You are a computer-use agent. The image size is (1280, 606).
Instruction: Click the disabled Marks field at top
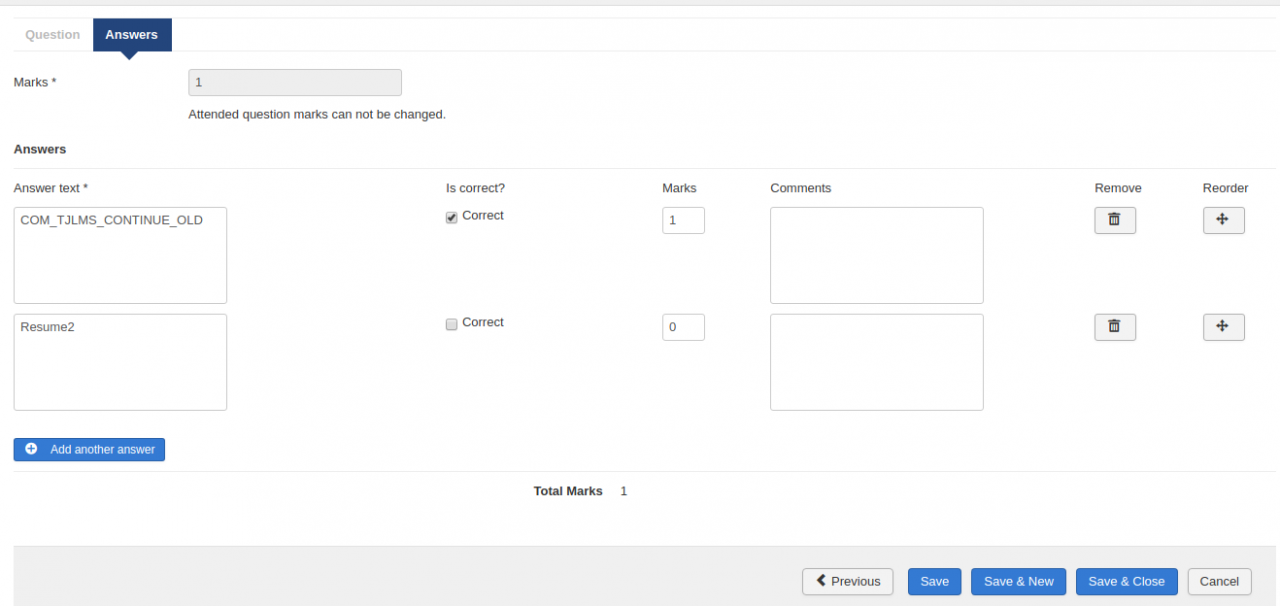coord(295,83)
